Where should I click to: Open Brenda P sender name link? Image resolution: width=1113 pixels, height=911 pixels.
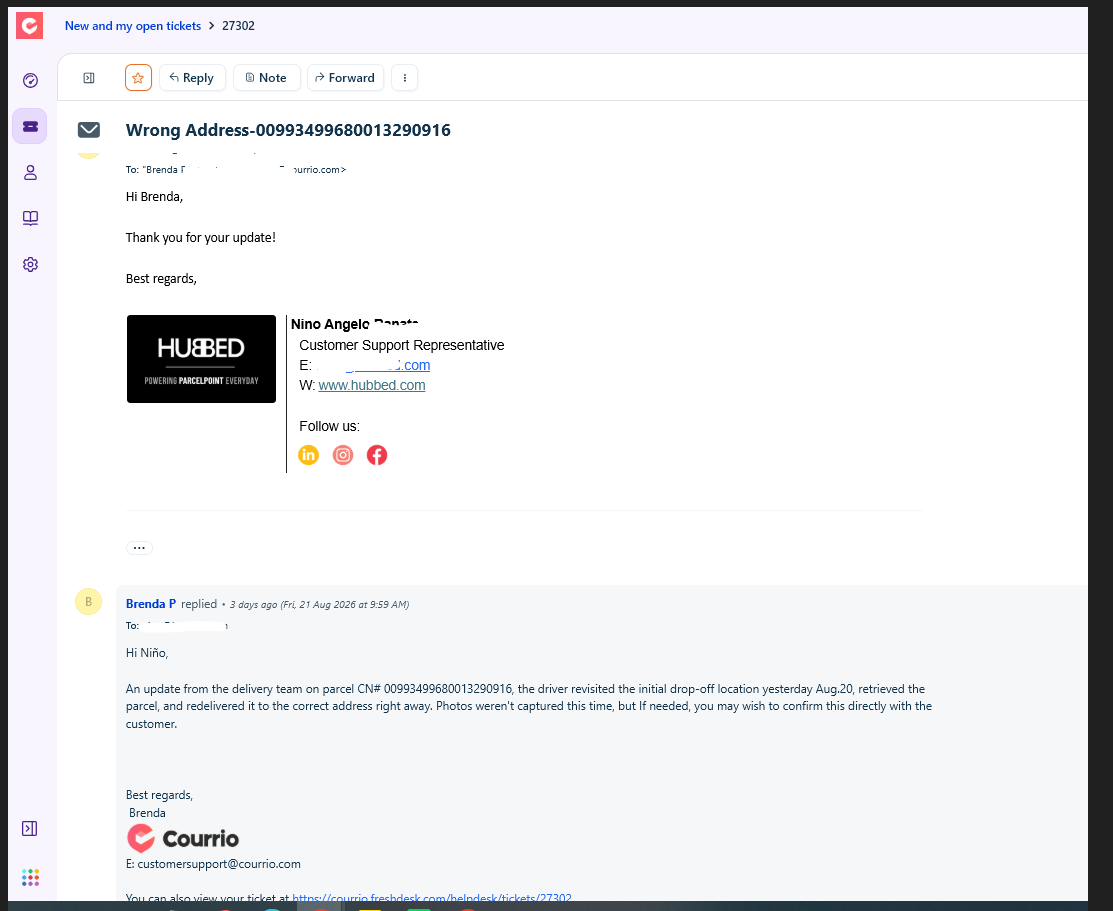point(150,604)
